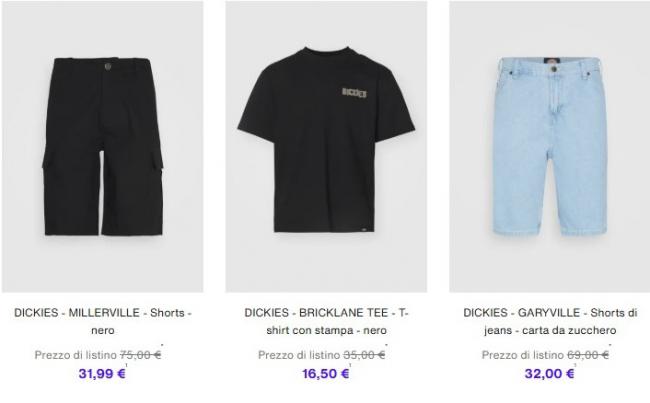Open the black Millerville cargo shorts photo

point(102,146)
